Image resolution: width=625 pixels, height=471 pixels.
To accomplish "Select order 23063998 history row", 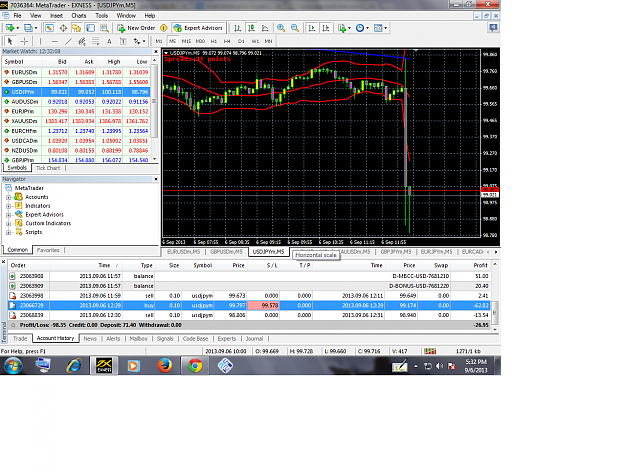I will (249, 296).
